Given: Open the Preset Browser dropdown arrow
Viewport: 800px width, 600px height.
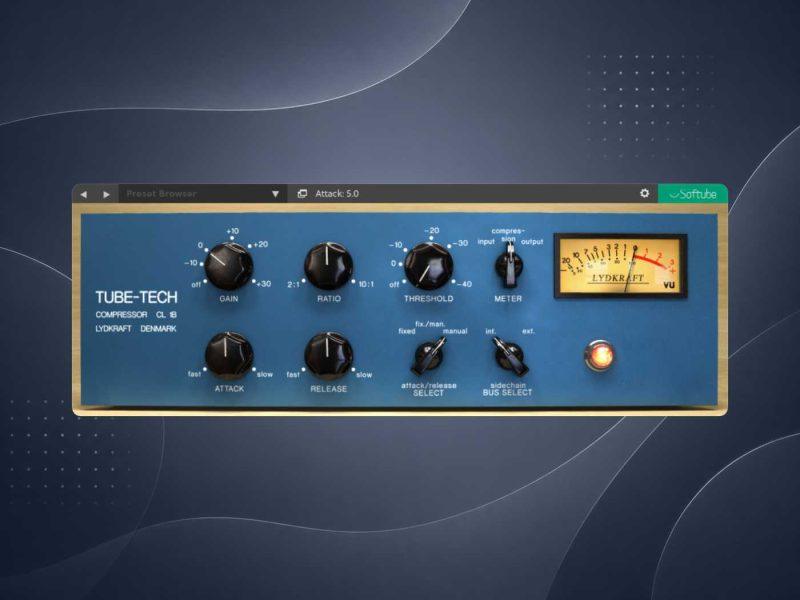Looking at the screenshot, I should (x=275, y=194).
